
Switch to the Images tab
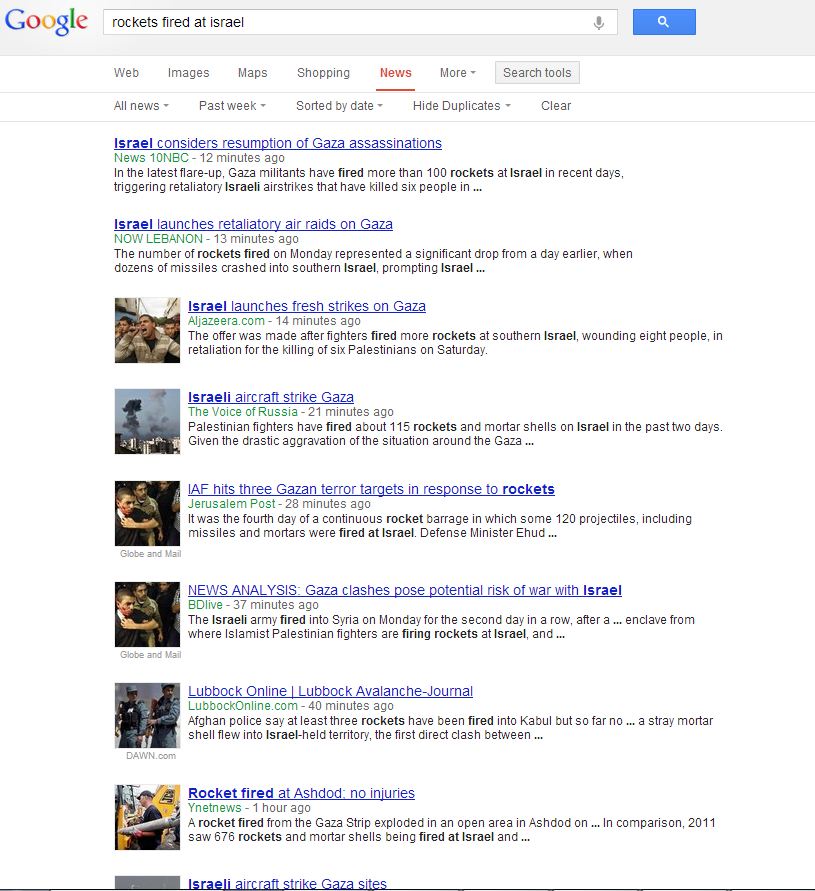click(188, 73)
